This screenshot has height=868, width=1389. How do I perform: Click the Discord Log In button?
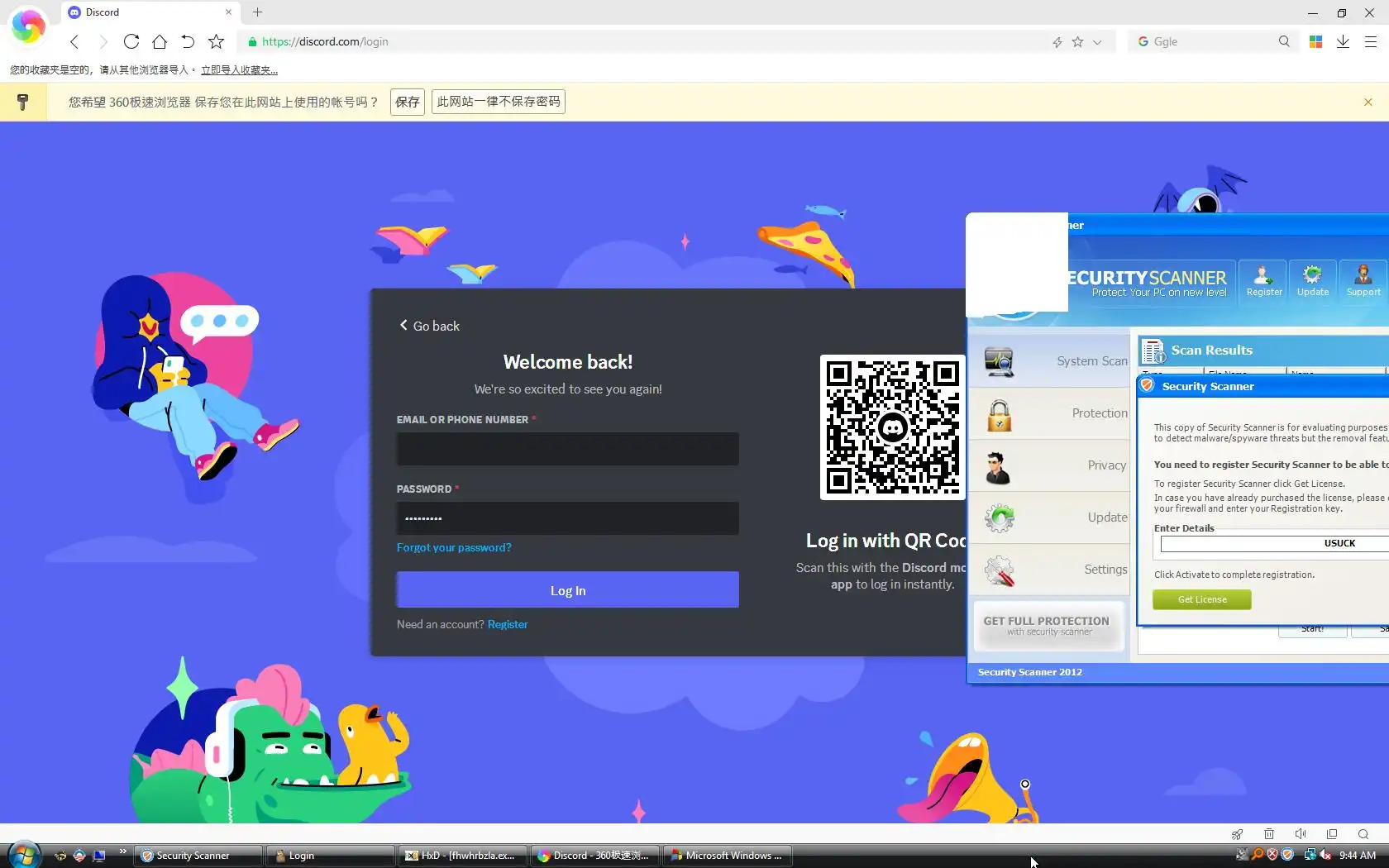tap(568, 590)
